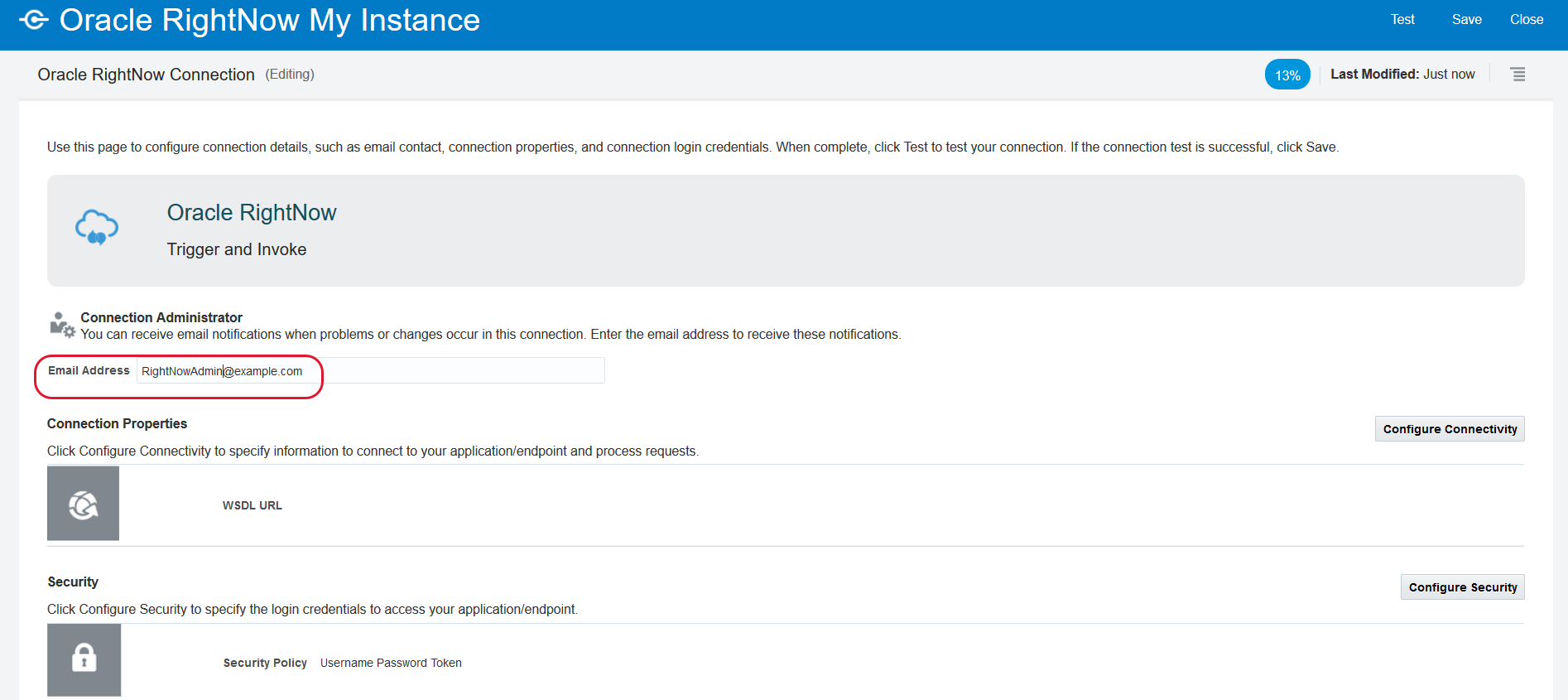The width and height of the screenshot is (1568, 700).
Task: Select the Close action in the header
Action: [x=1526, y=19]
